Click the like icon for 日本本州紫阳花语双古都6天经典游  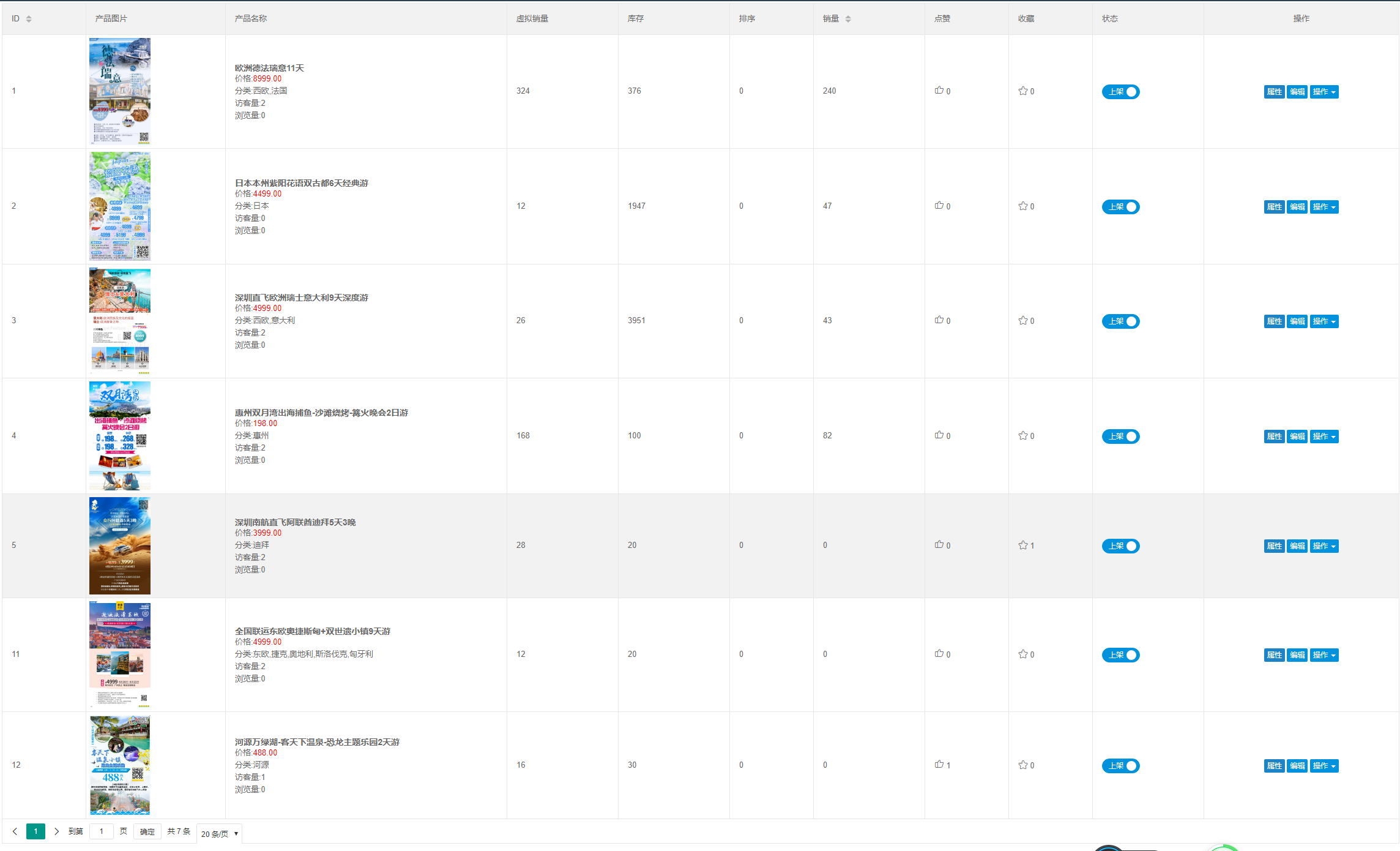pyautogui.click(x=939, y=206)
